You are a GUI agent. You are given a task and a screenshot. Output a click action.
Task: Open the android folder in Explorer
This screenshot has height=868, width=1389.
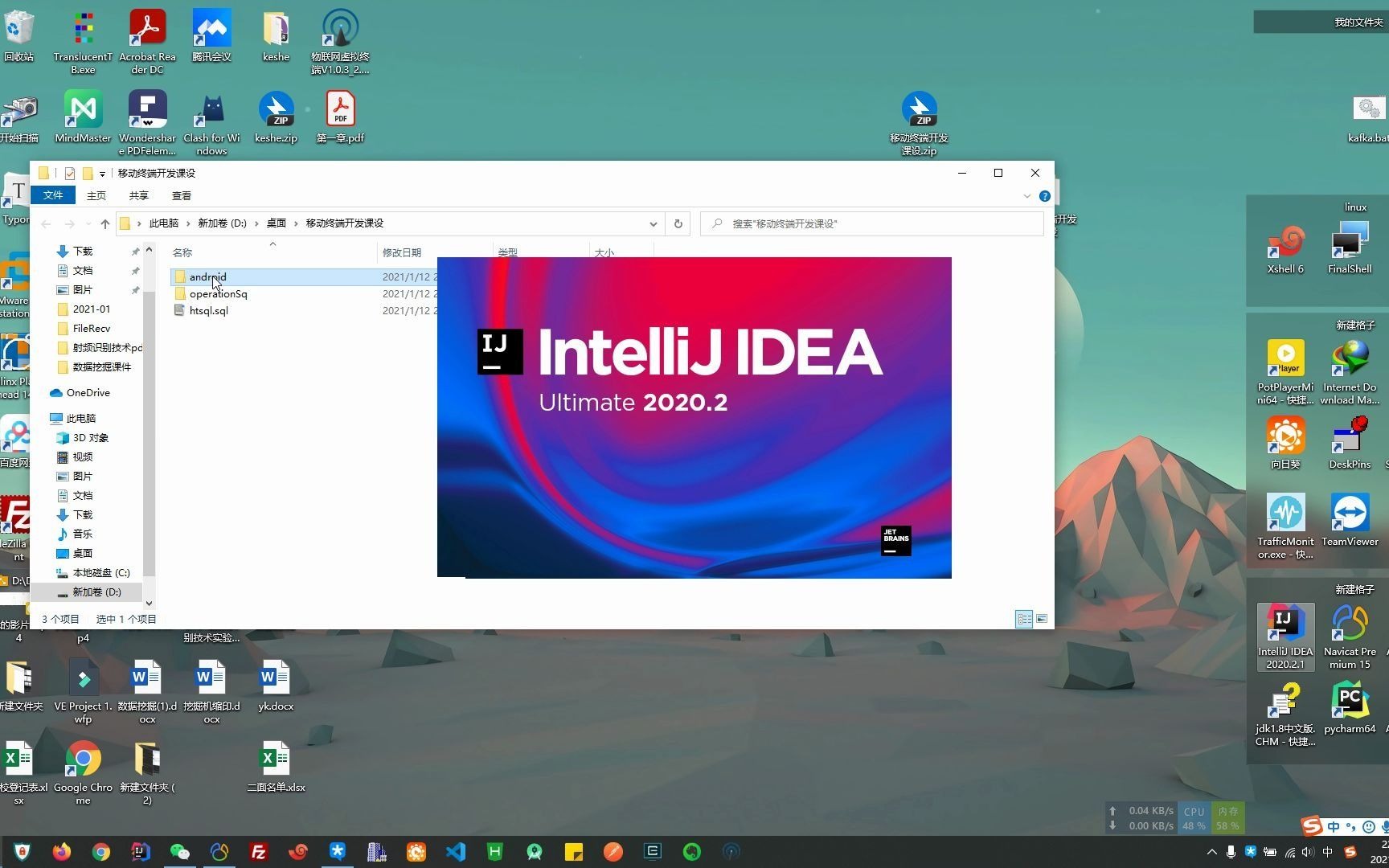pos(207,276)
